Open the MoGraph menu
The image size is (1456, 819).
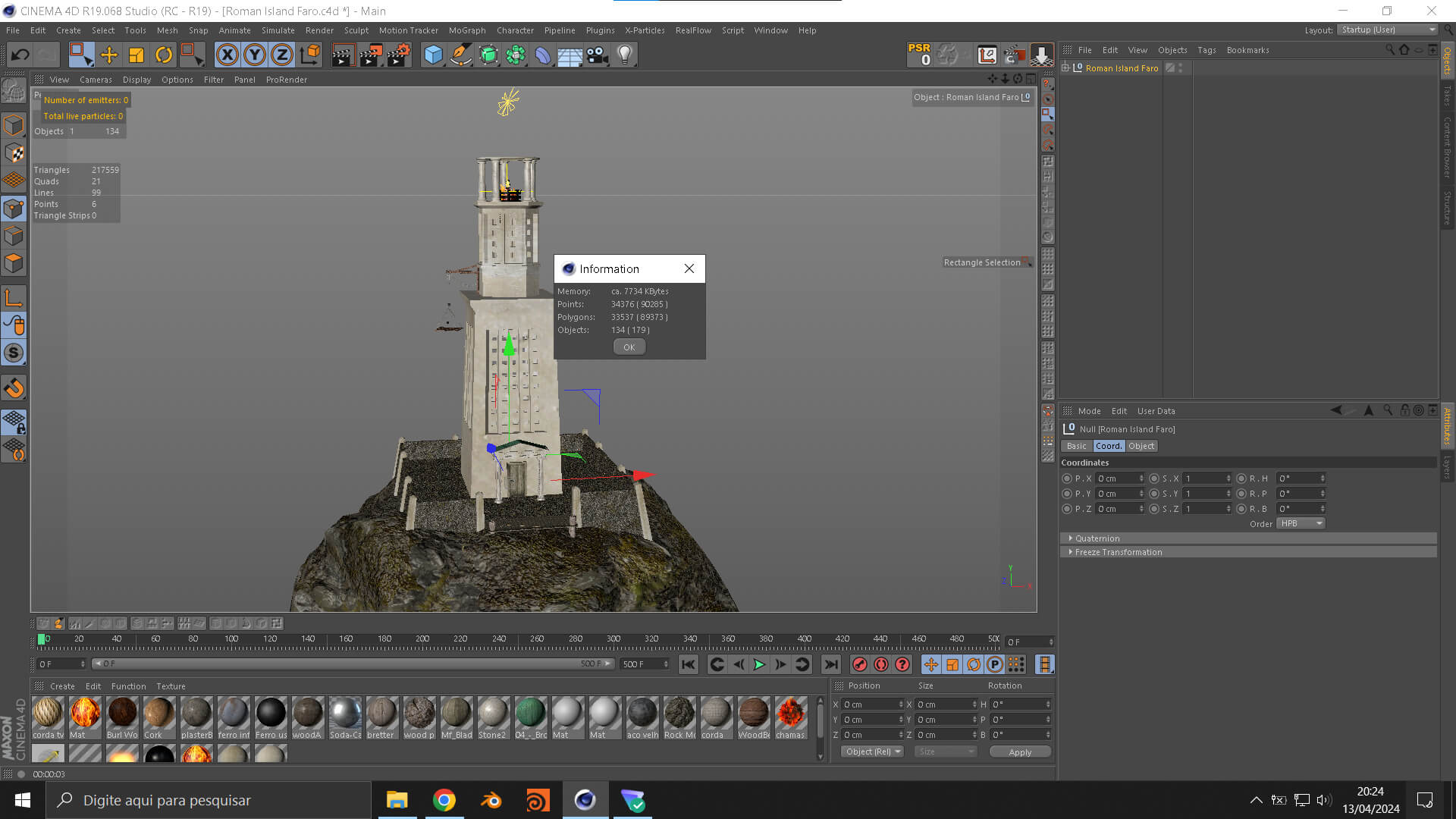click(x=466, y=30)
